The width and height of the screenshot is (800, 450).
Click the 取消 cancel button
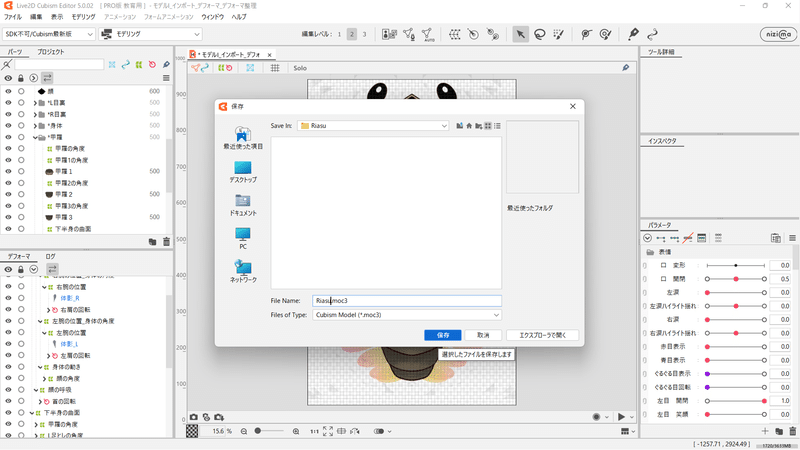483,335
